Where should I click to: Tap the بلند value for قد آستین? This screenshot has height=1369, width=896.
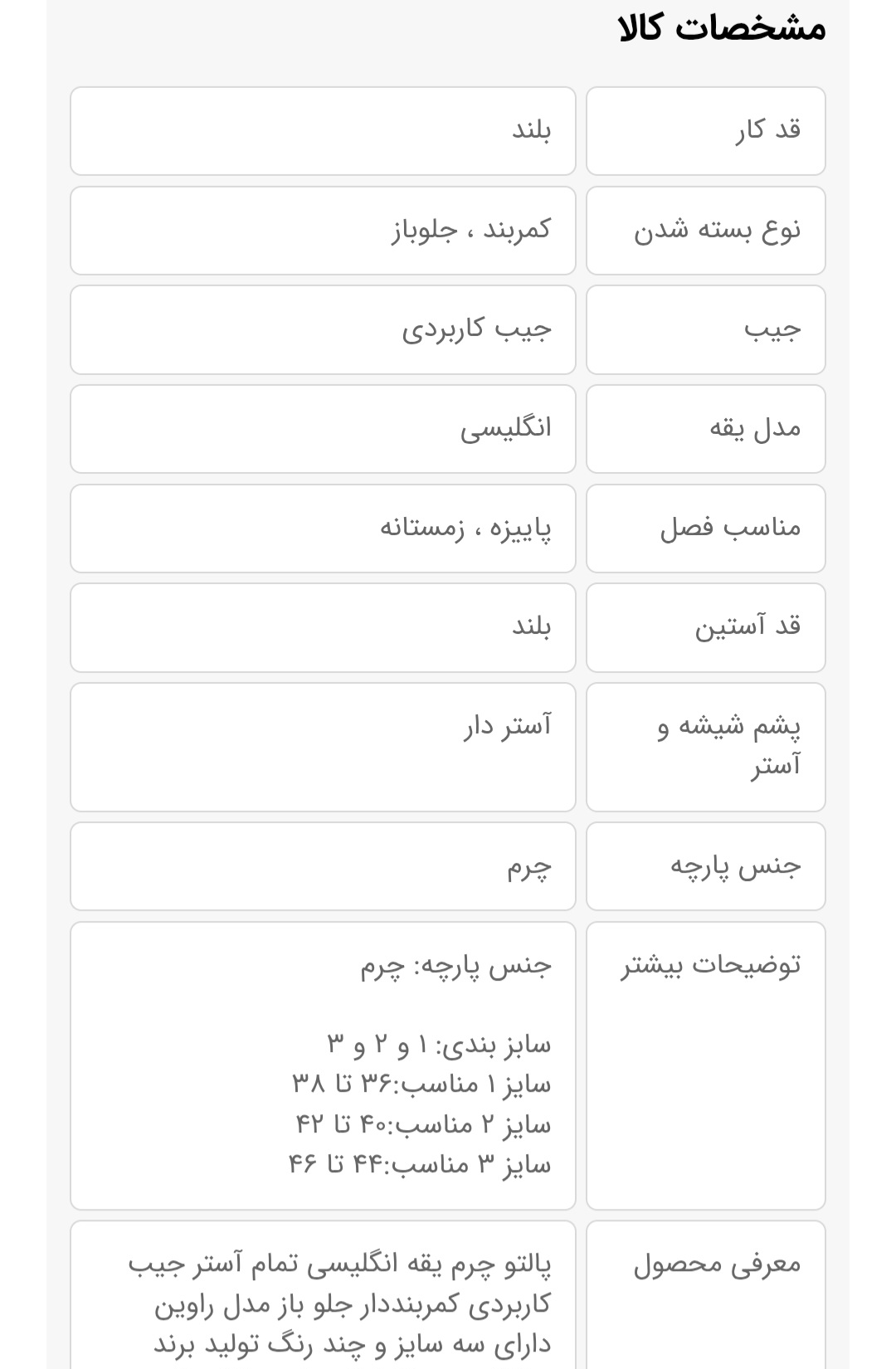(531, 626)
